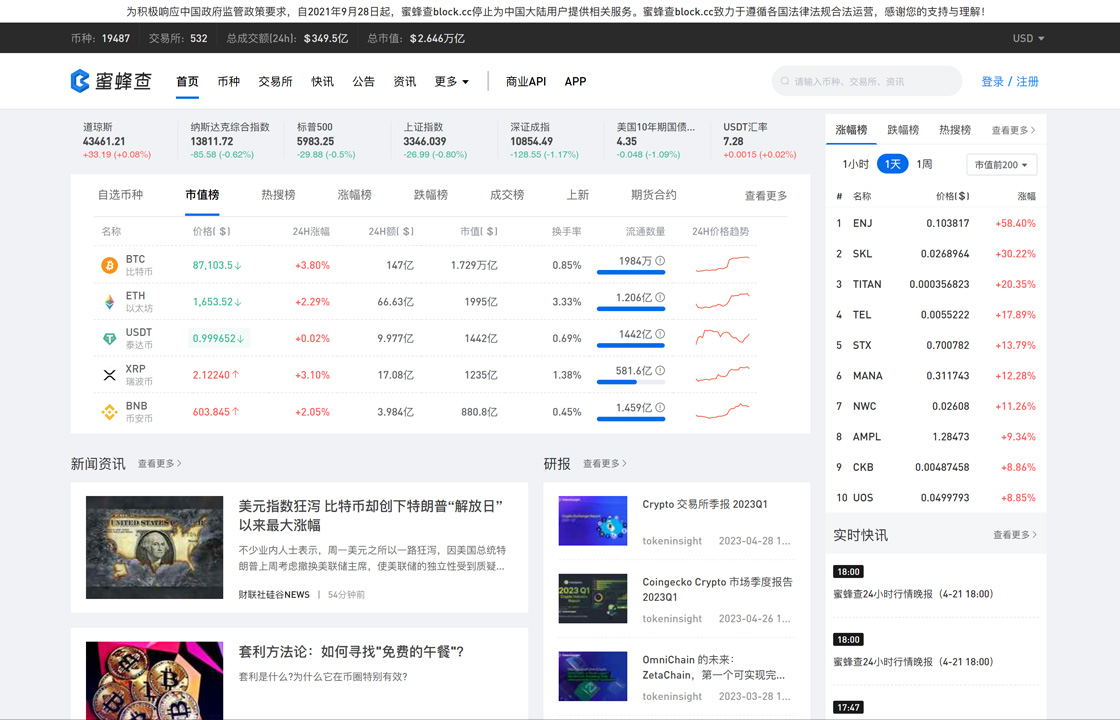Click the search magnifier icon
The image size is (1120, 720).
[785, 81]
